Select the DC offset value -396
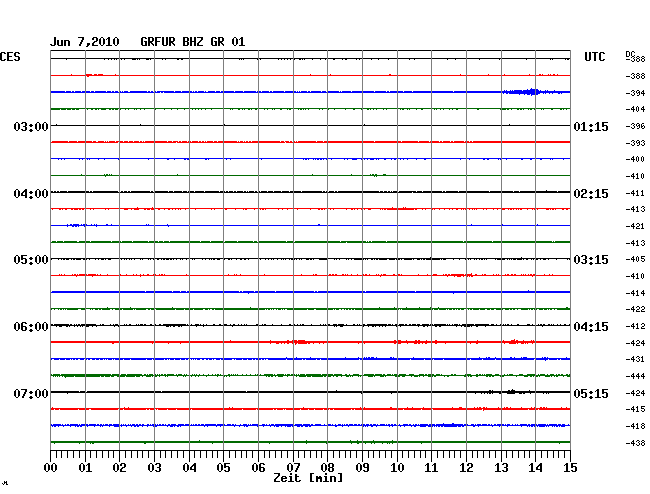650x494 pixels. pyautogui.click(x=635, y=126)
